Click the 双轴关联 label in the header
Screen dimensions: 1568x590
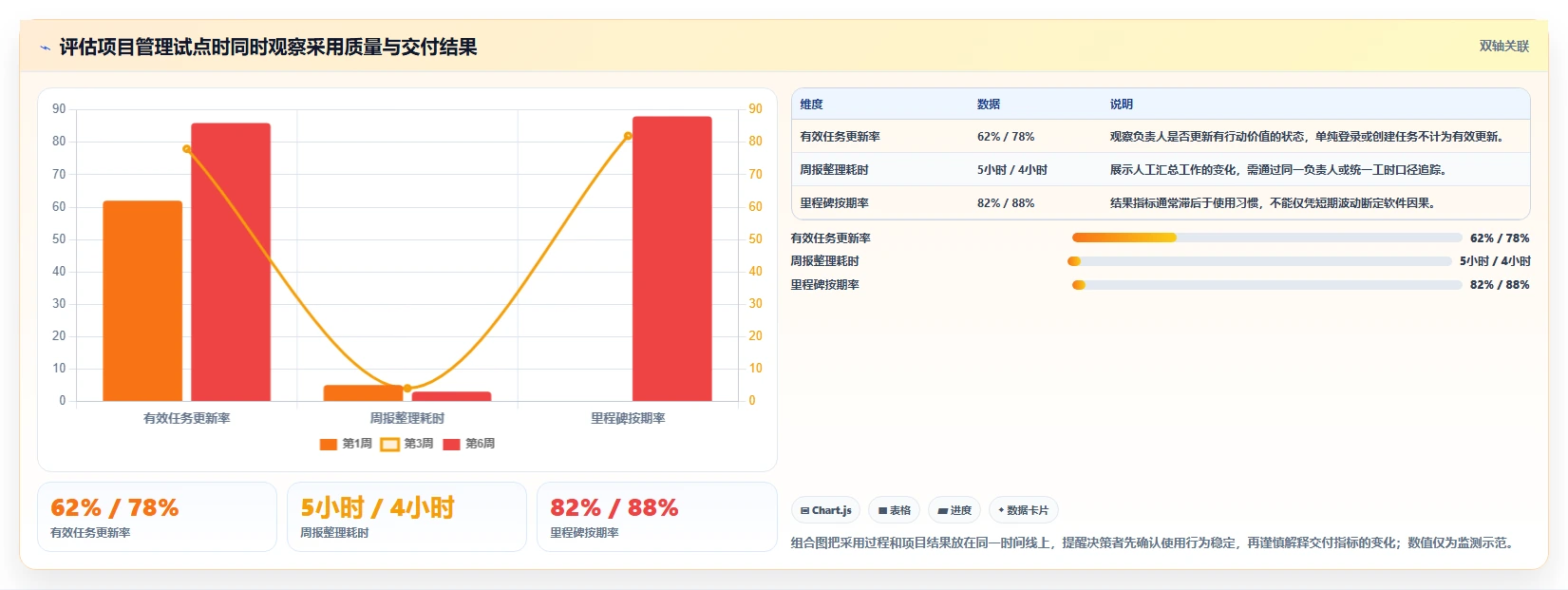click(x=1503, y=47)
